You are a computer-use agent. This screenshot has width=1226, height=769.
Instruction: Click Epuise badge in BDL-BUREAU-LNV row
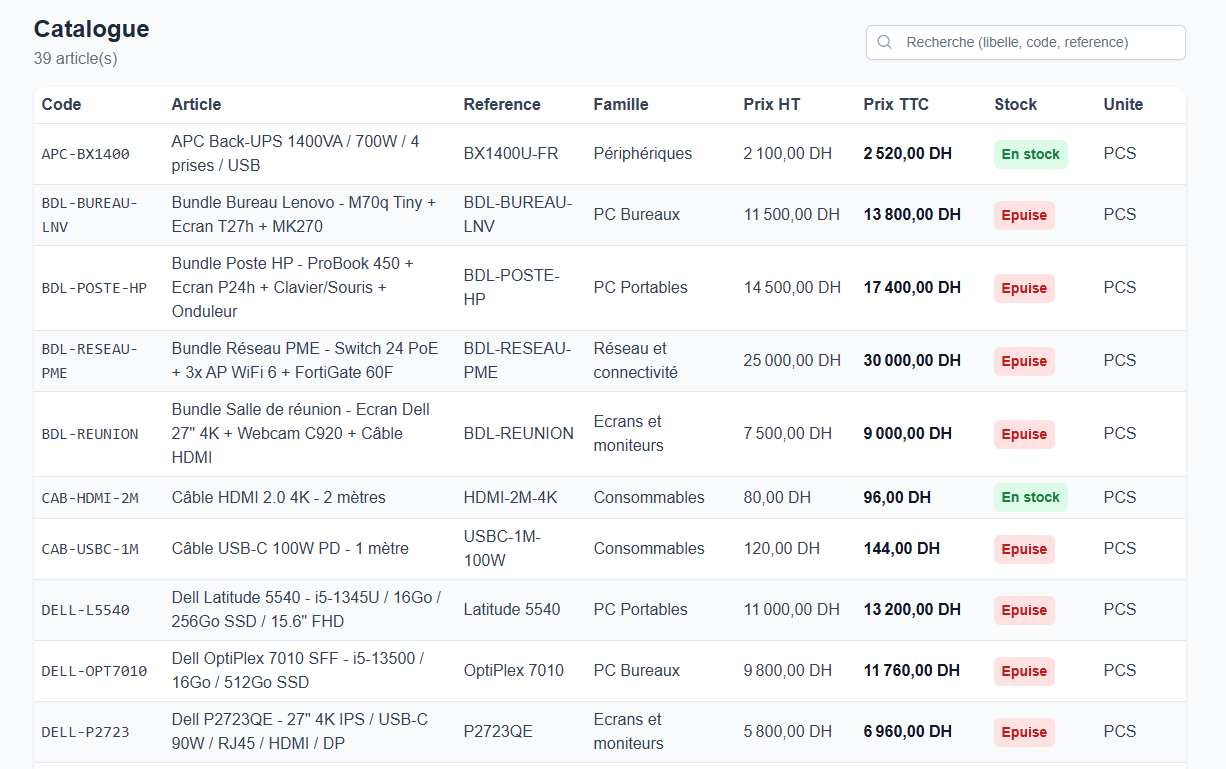[x=1024, y=215]
